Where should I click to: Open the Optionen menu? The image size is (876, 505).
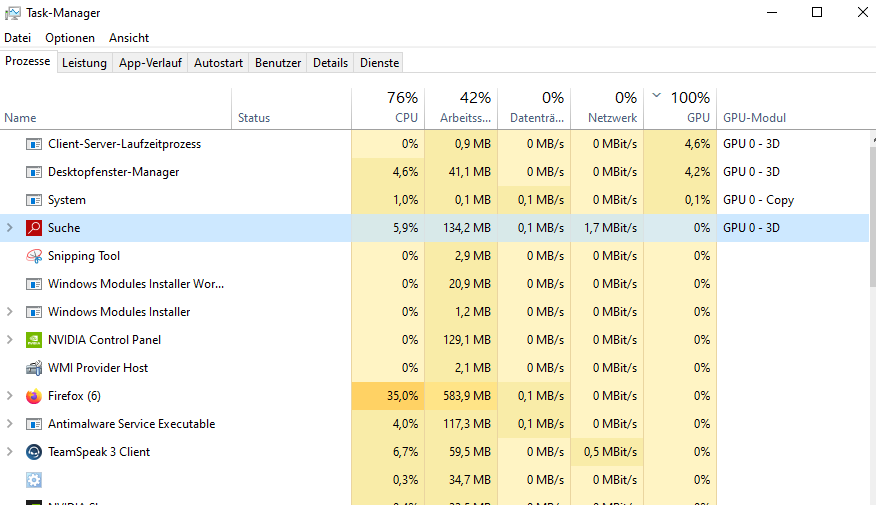[70, 38]
